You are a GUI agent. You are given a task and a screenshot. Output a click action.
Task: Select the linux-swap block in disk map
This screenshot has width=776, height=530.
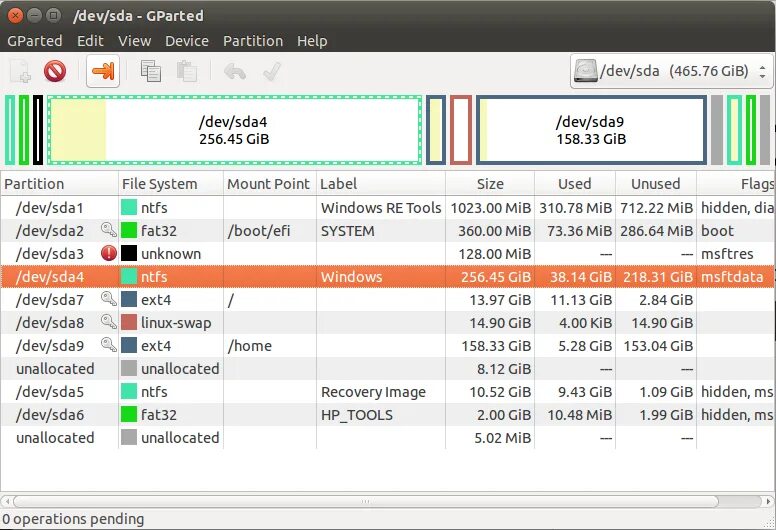pos(461,130)
